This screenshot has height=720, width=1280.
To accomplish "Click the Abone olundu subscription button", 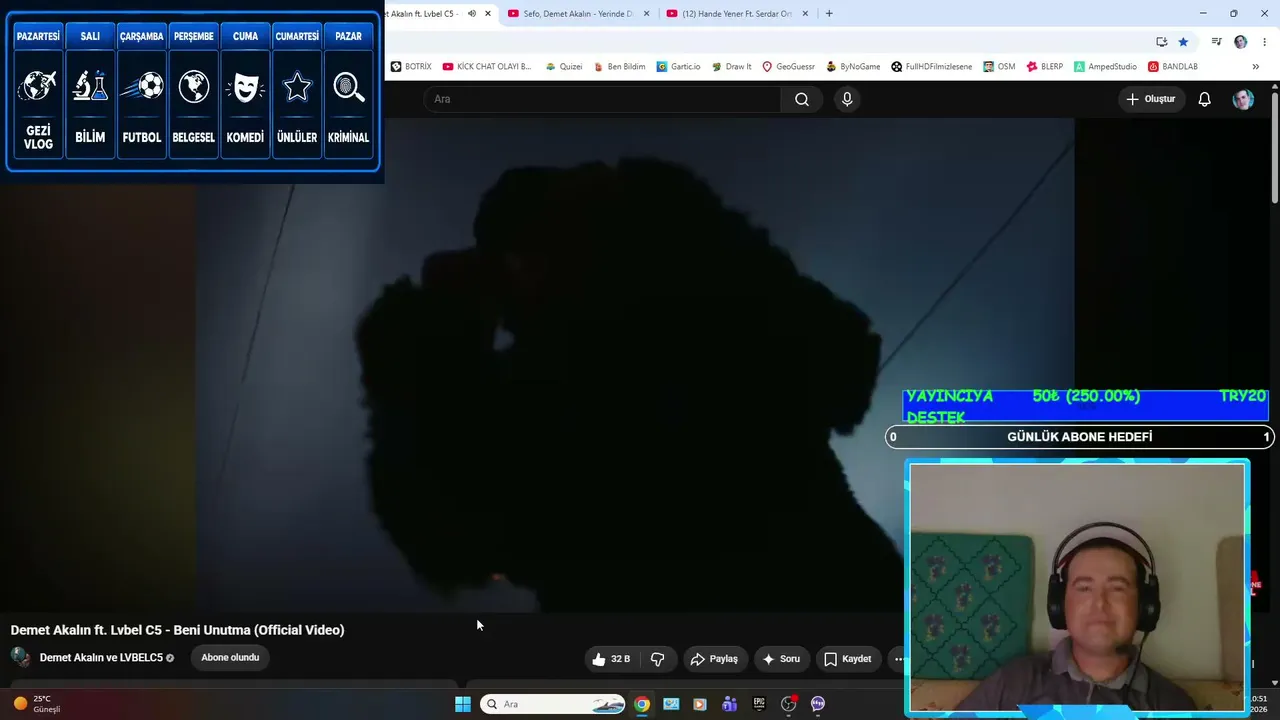I will pos(230,657).
